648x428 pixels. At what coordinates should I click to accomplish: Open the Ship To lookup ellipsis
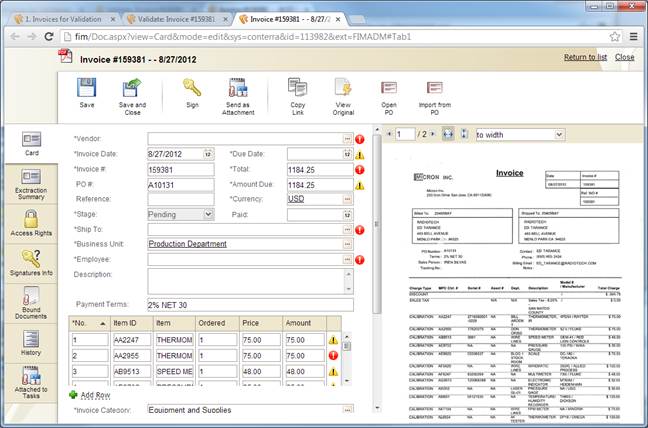click(348, 230)
